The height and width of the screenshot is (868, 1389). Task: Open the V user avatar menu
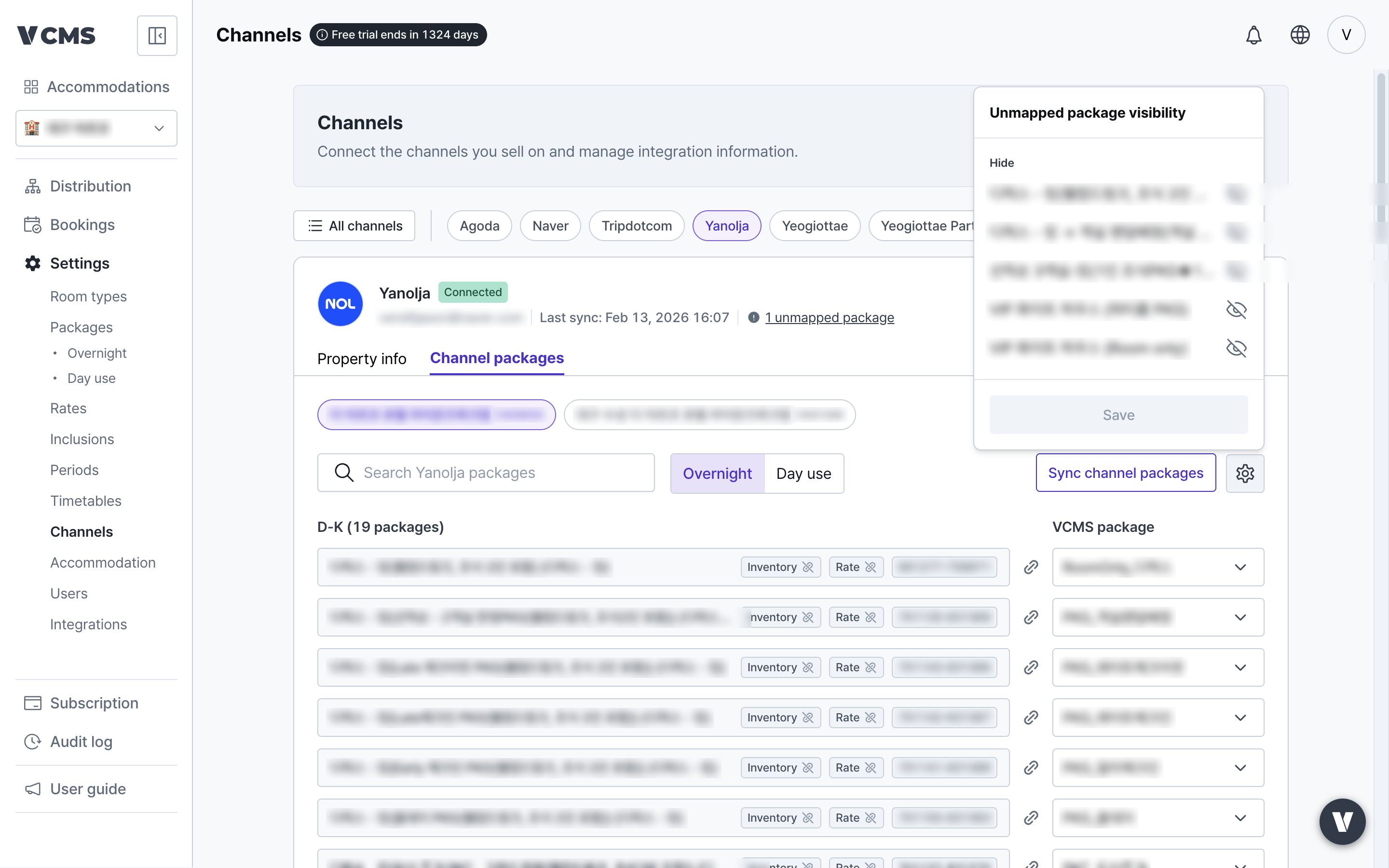[x=1346, y=35]
